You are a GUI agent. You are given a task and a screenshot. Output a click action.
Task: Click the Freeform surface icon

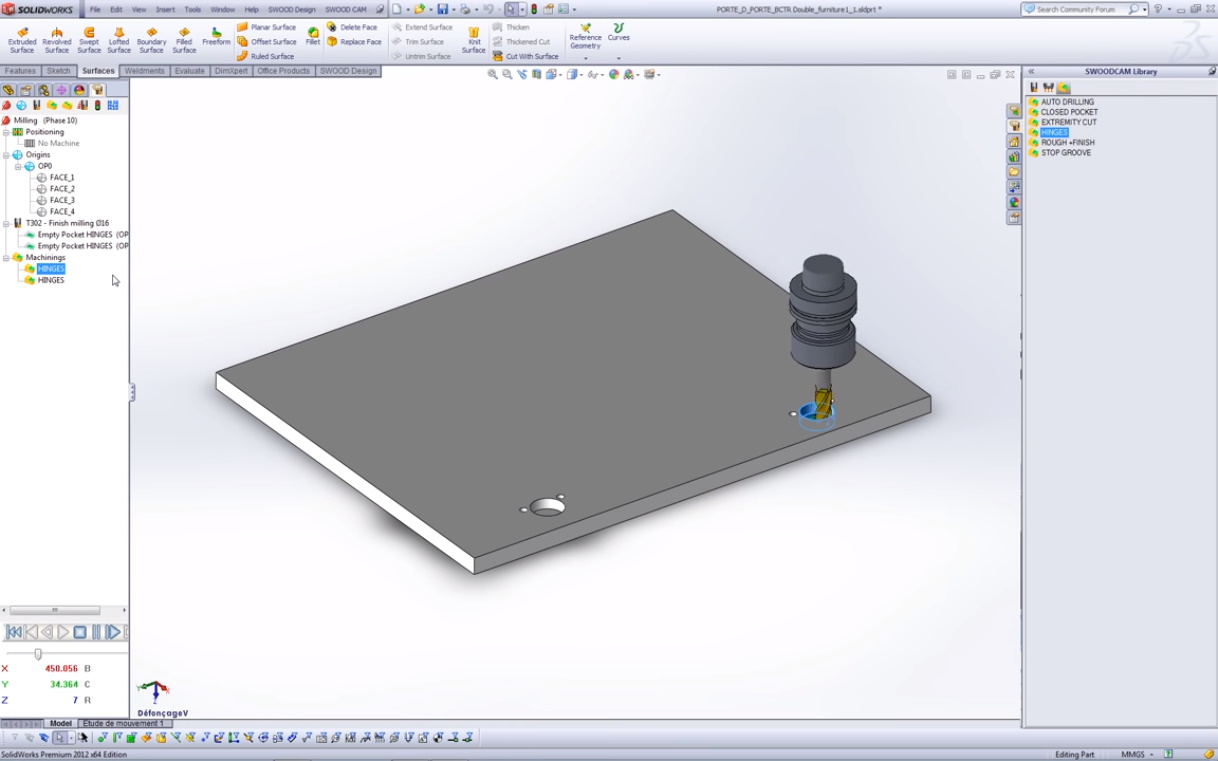pos(216,36)
